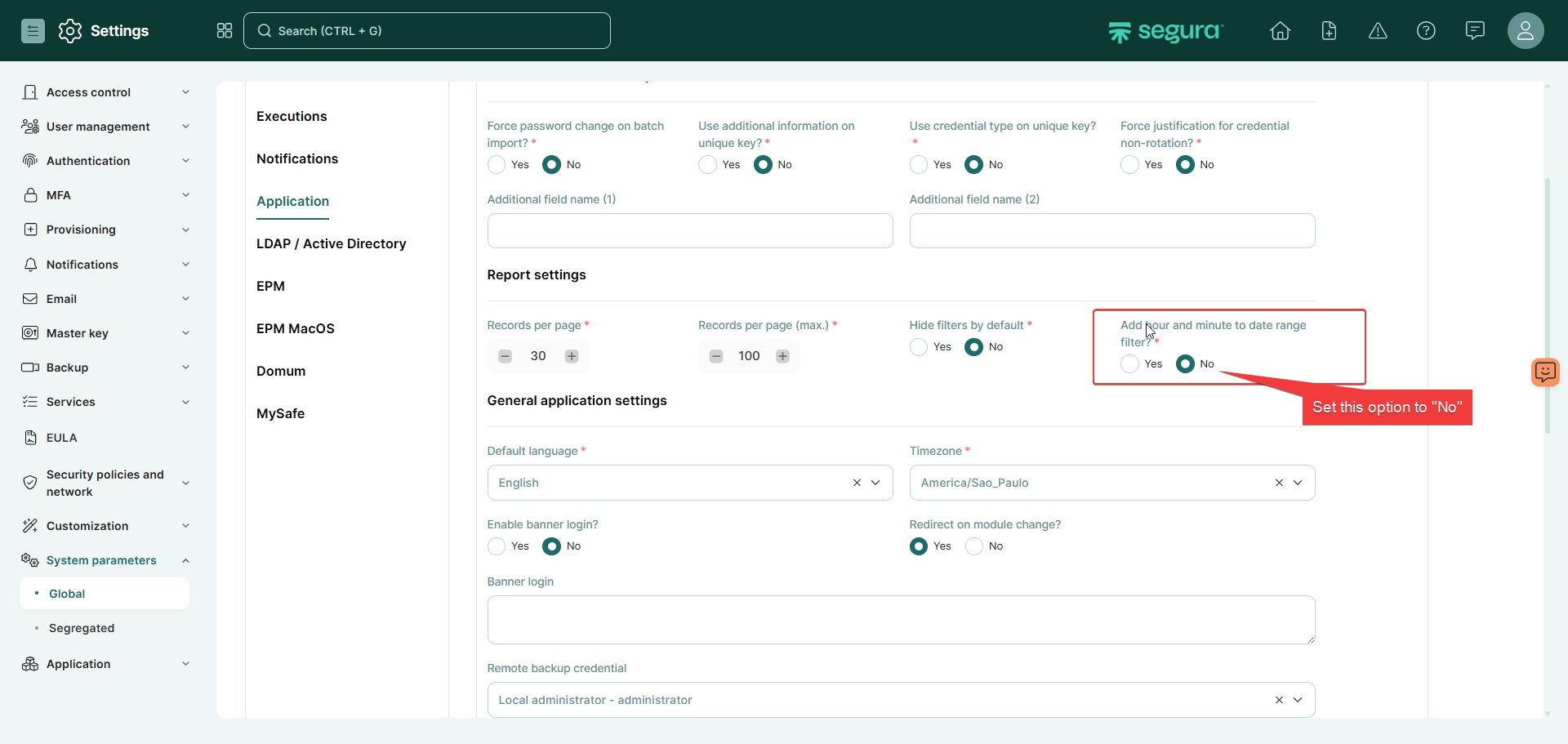Collapse sidebar with the hamburger menu icon
The height and width of the screenshot is (744, 1568).
coord(33,31)
